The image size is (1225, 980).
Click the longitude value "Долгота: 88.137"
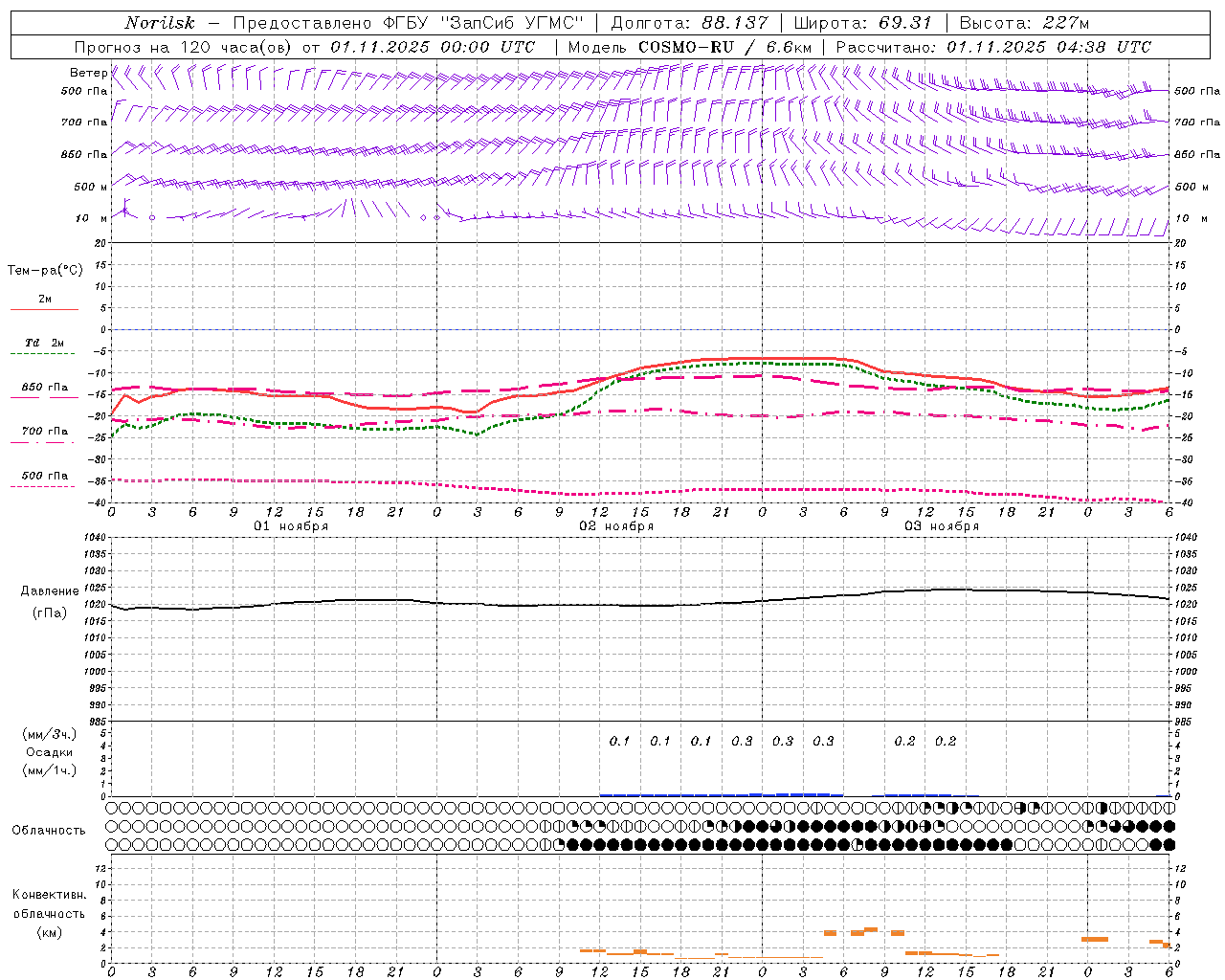coord(689,23)
